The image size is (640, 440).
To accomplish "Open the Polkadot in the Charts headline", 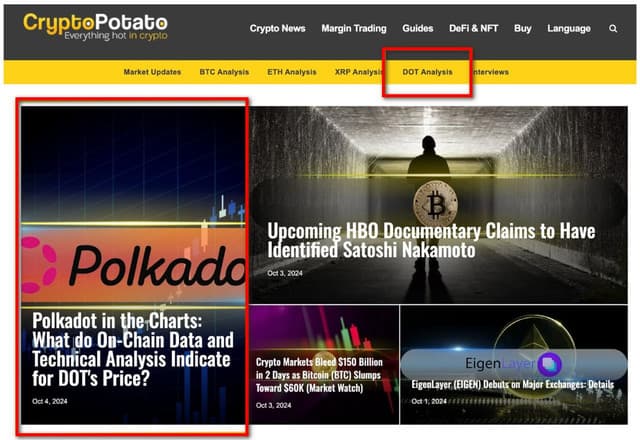I will [x=131, y=350].
